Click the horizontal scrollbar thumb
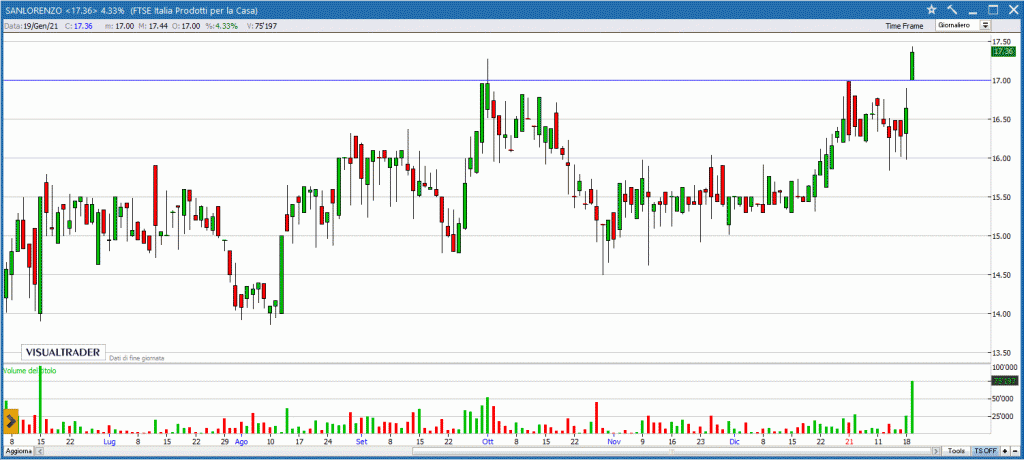Screen dimensions: 1024x460 pyautogui.click(x=673, y=451)
